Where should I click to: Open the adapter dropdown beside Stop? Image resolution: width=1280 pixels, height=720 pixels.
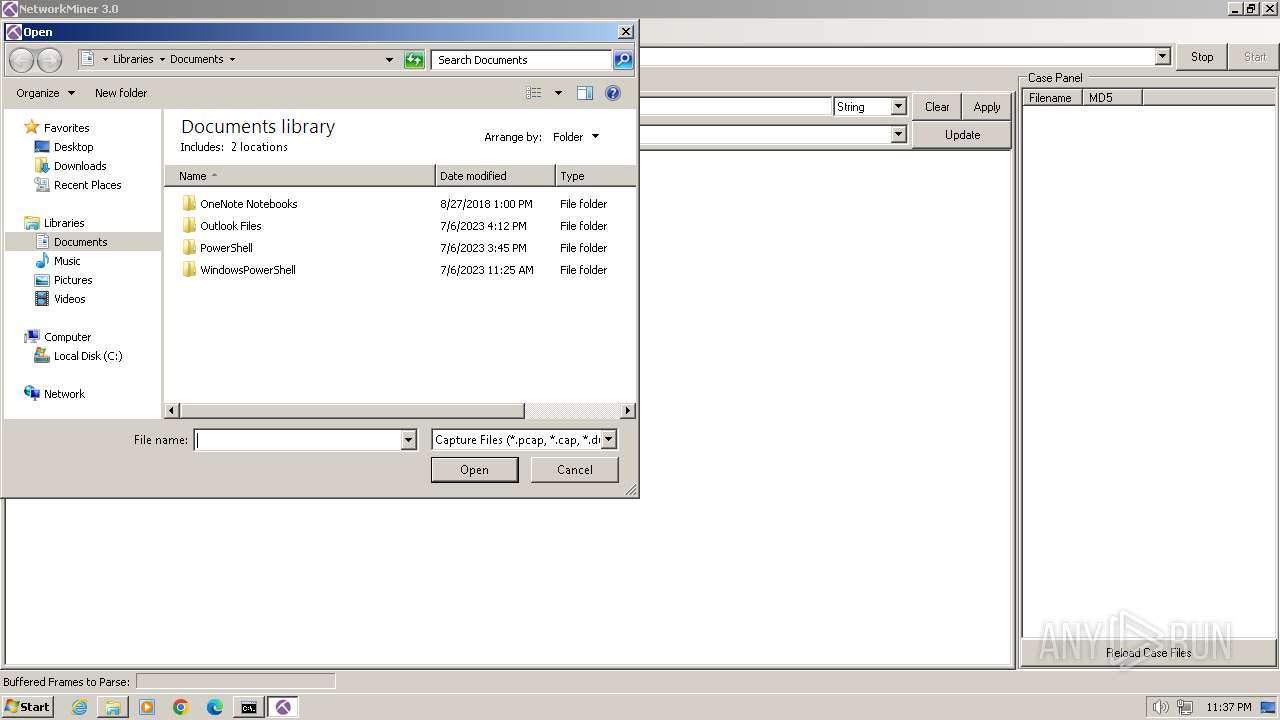[1162, 57]
